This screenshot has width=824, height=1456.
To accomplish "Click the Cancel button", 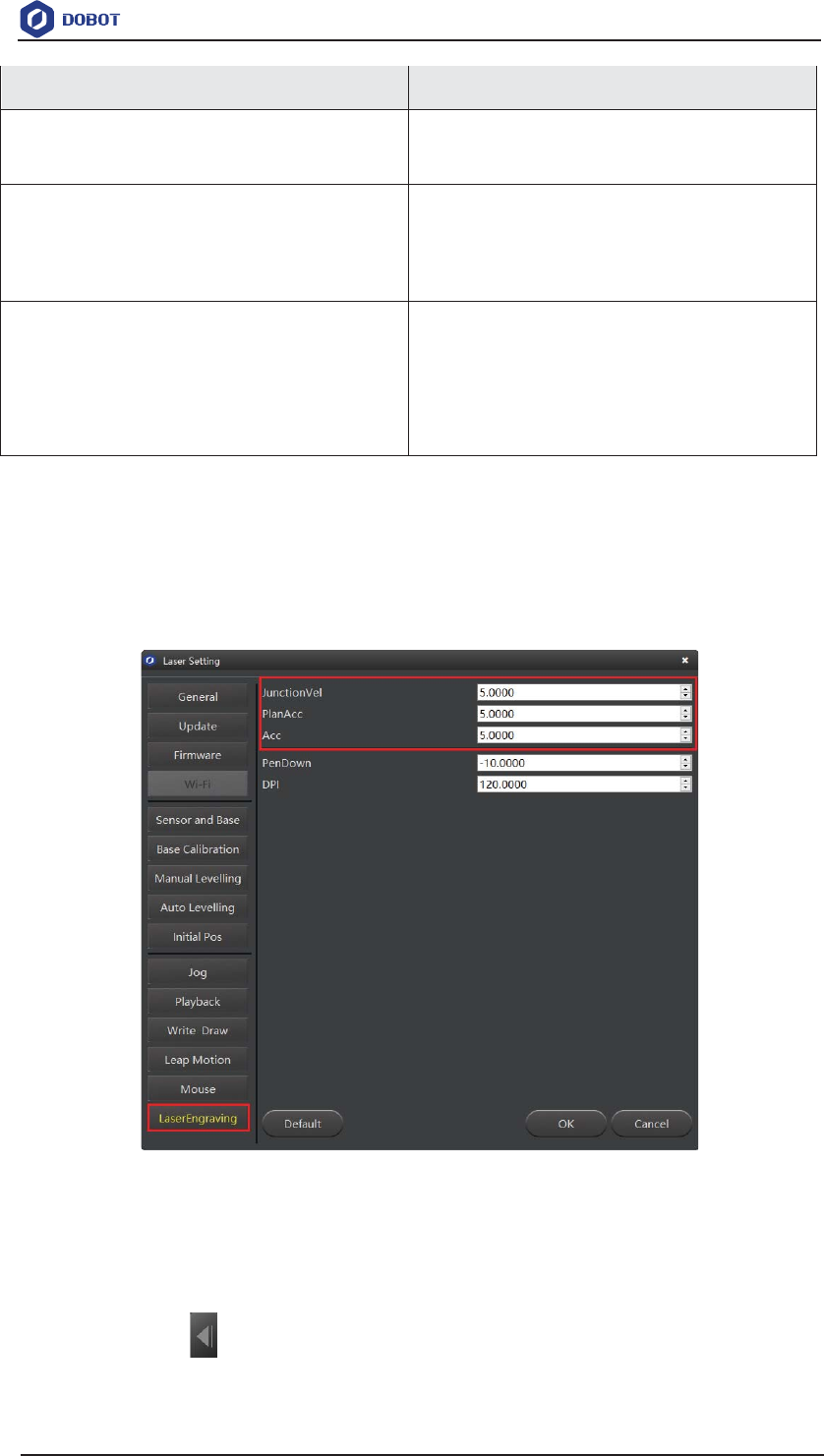I will coord(651,1124).
